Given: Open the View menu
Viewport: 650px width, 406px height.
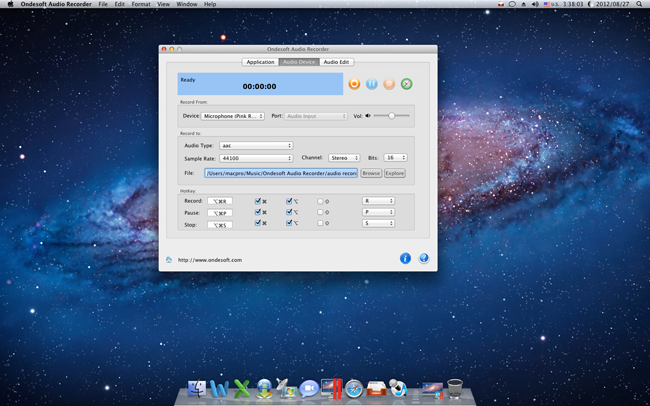Looking at the screenshot, I should click(163, 4).
